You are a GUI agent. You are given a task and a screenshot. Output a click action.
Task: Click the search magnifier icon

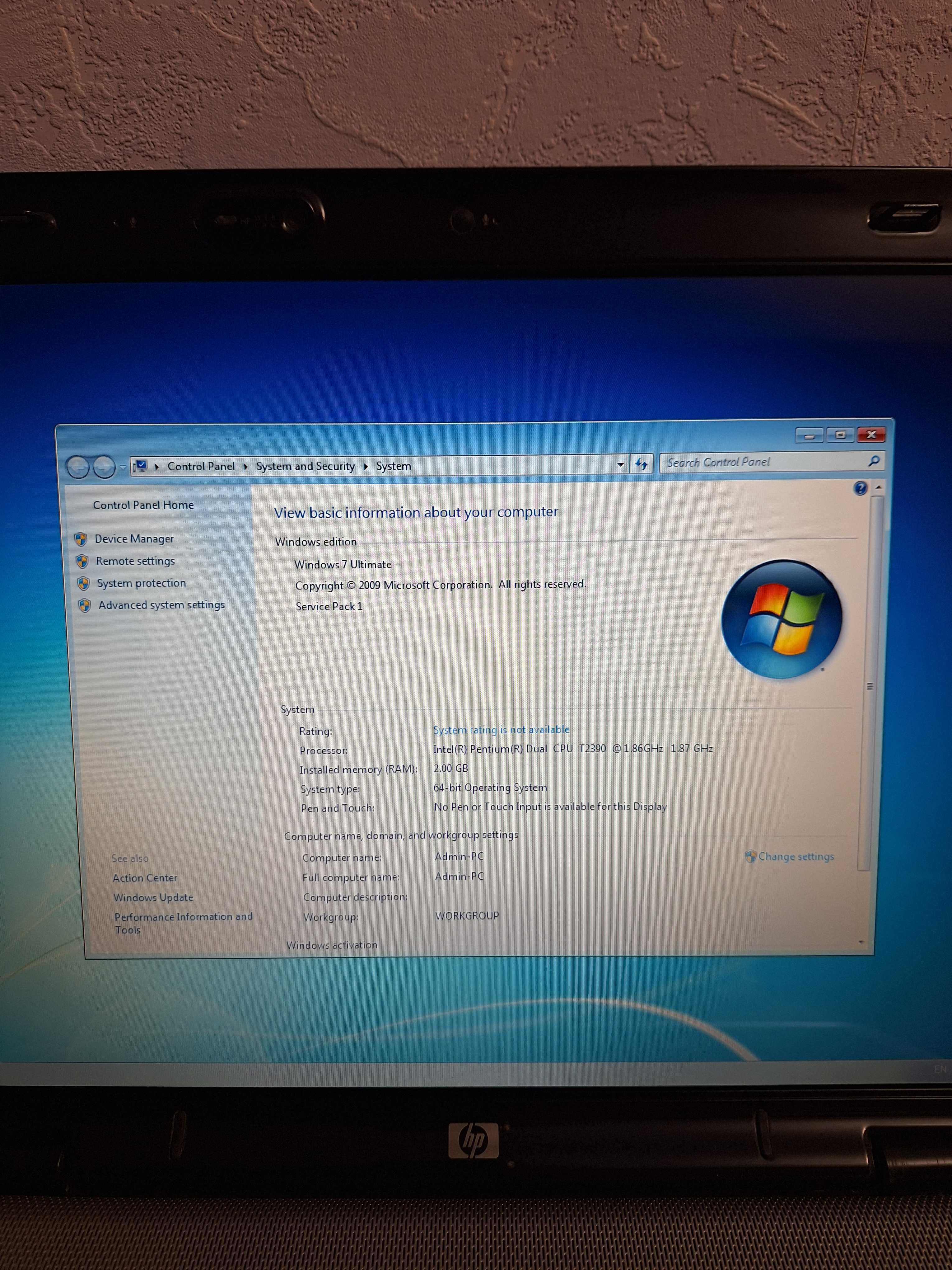point(873,460)
